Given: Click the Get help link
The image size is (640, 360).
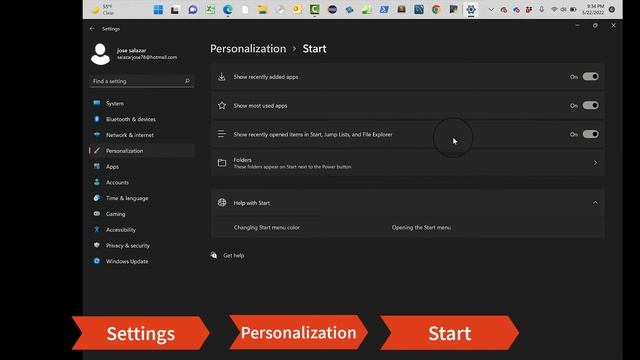Looking at the screenshot, I should click(x=233, y=256).
